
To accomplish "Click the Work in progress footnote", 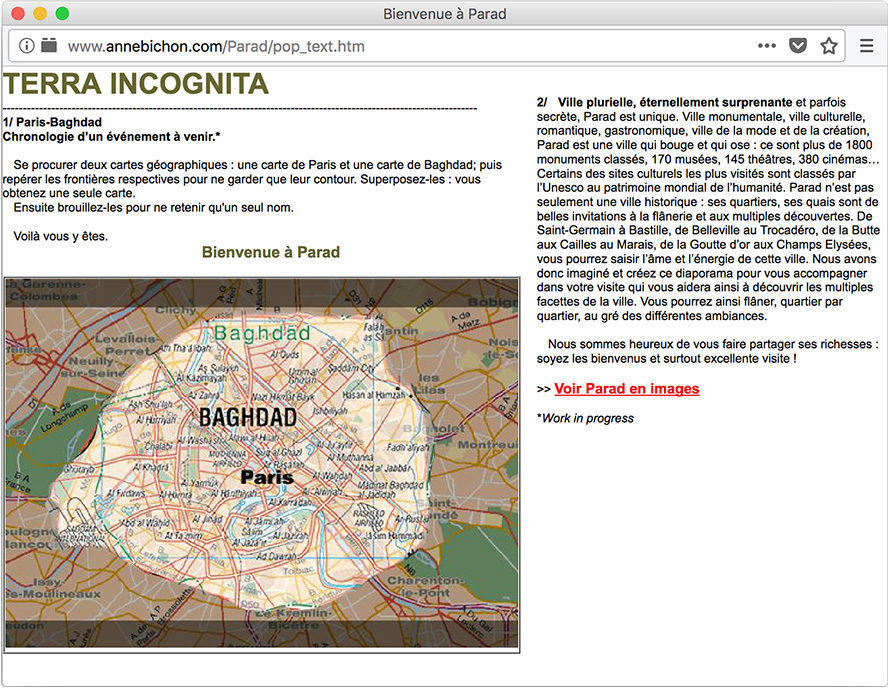I will click(x=585, y=418).
